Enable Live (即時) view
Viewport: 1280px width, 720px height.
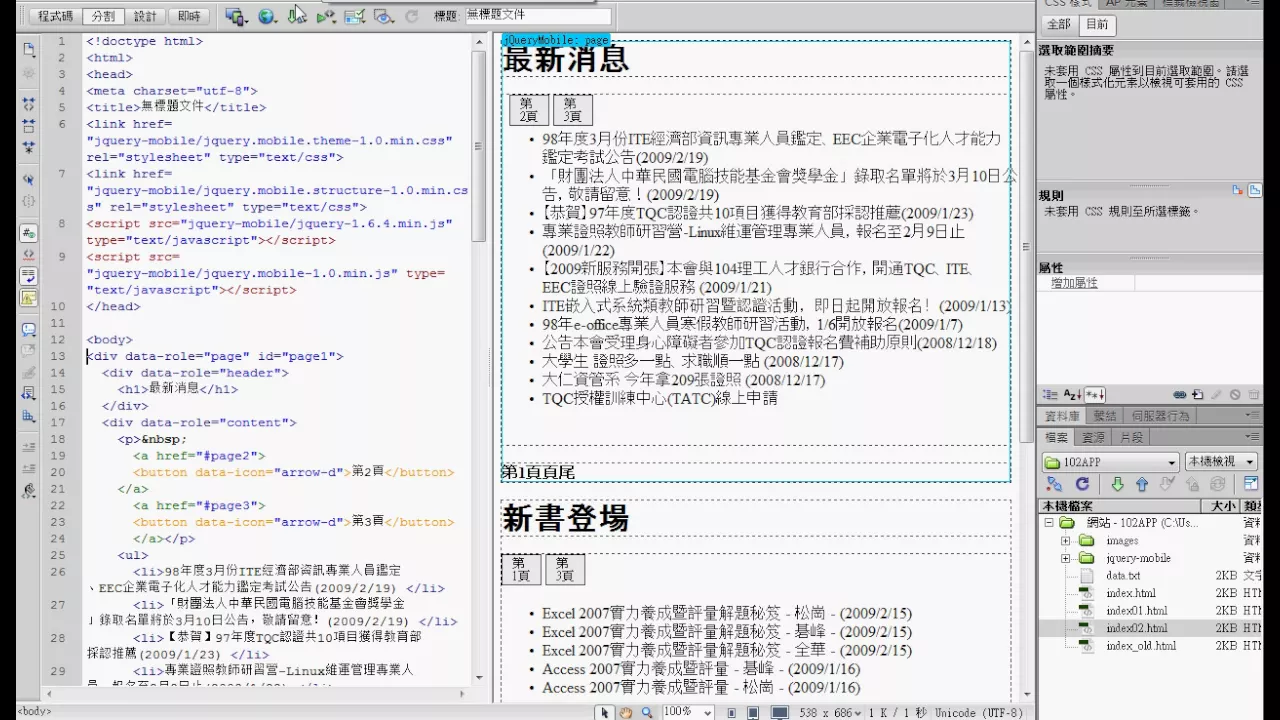(187, 16)
